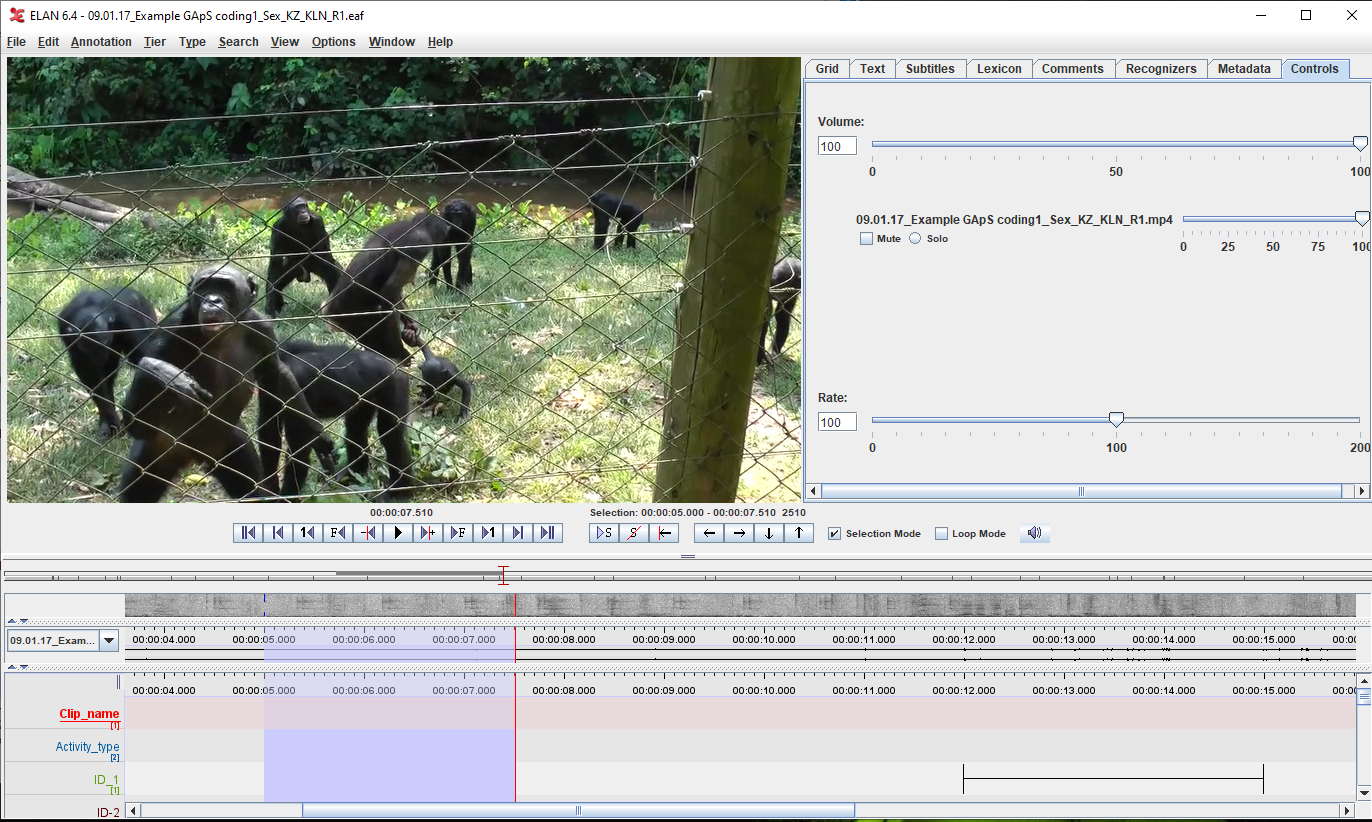The image size is (1372, 822).
Task: Select the Clip_name tier label
Action: pyautogui.click(x=89, y=714)
